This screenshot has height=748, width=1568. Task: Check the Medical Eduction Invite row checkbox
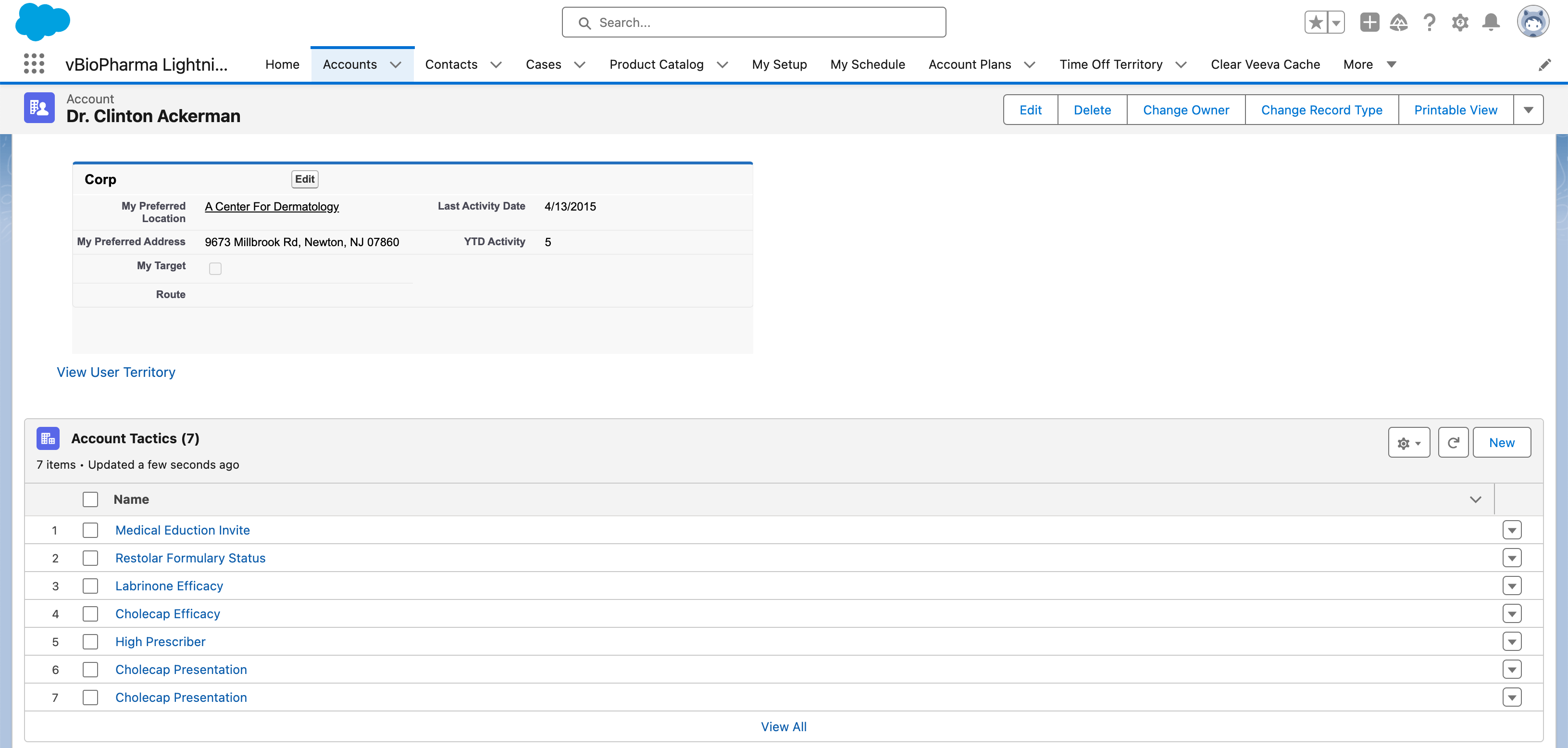point(90,530)
